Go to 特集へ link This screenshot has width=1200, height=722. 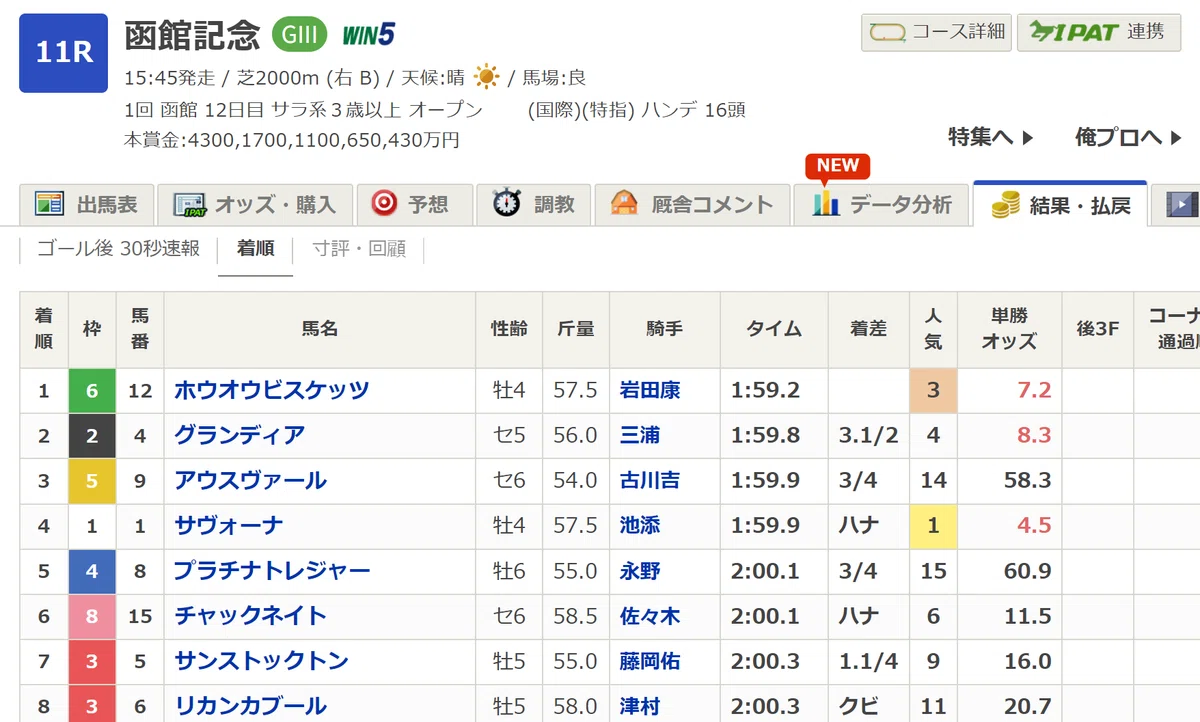pyautogui.click(x=991, y=137)
